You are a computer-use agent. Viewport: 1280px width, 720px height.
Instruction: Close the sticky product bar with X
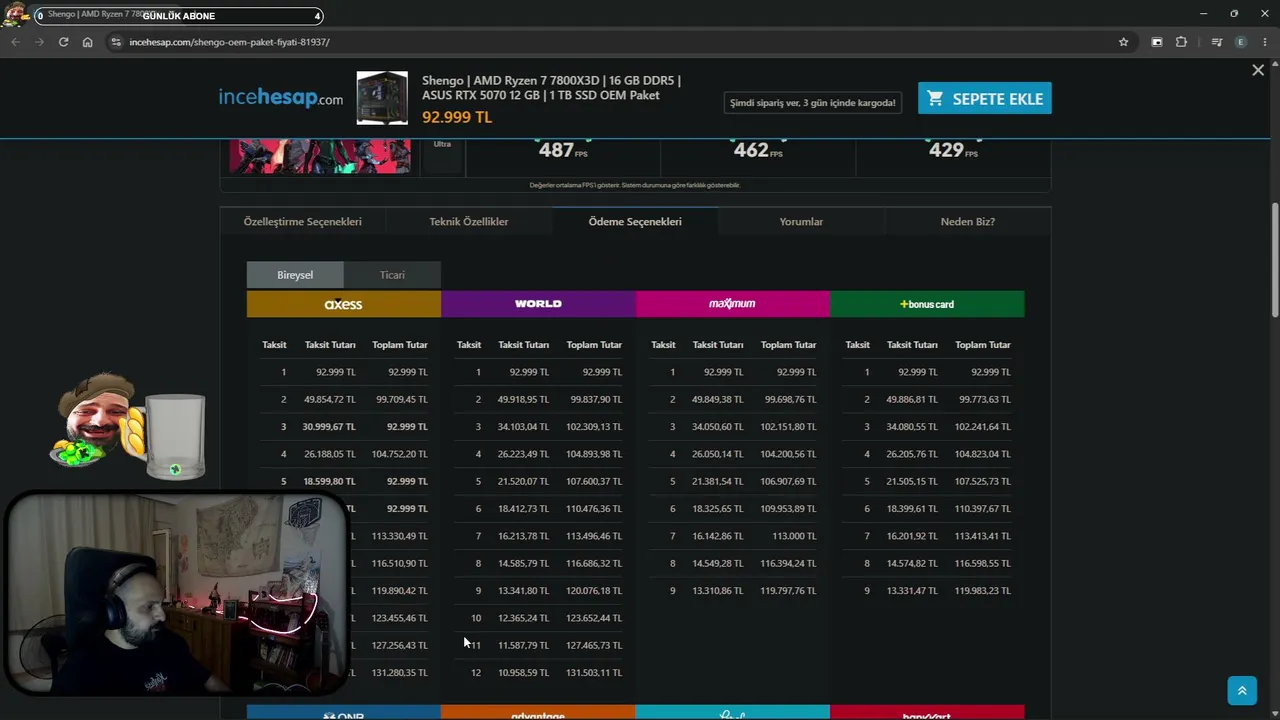coord(1258,70)
